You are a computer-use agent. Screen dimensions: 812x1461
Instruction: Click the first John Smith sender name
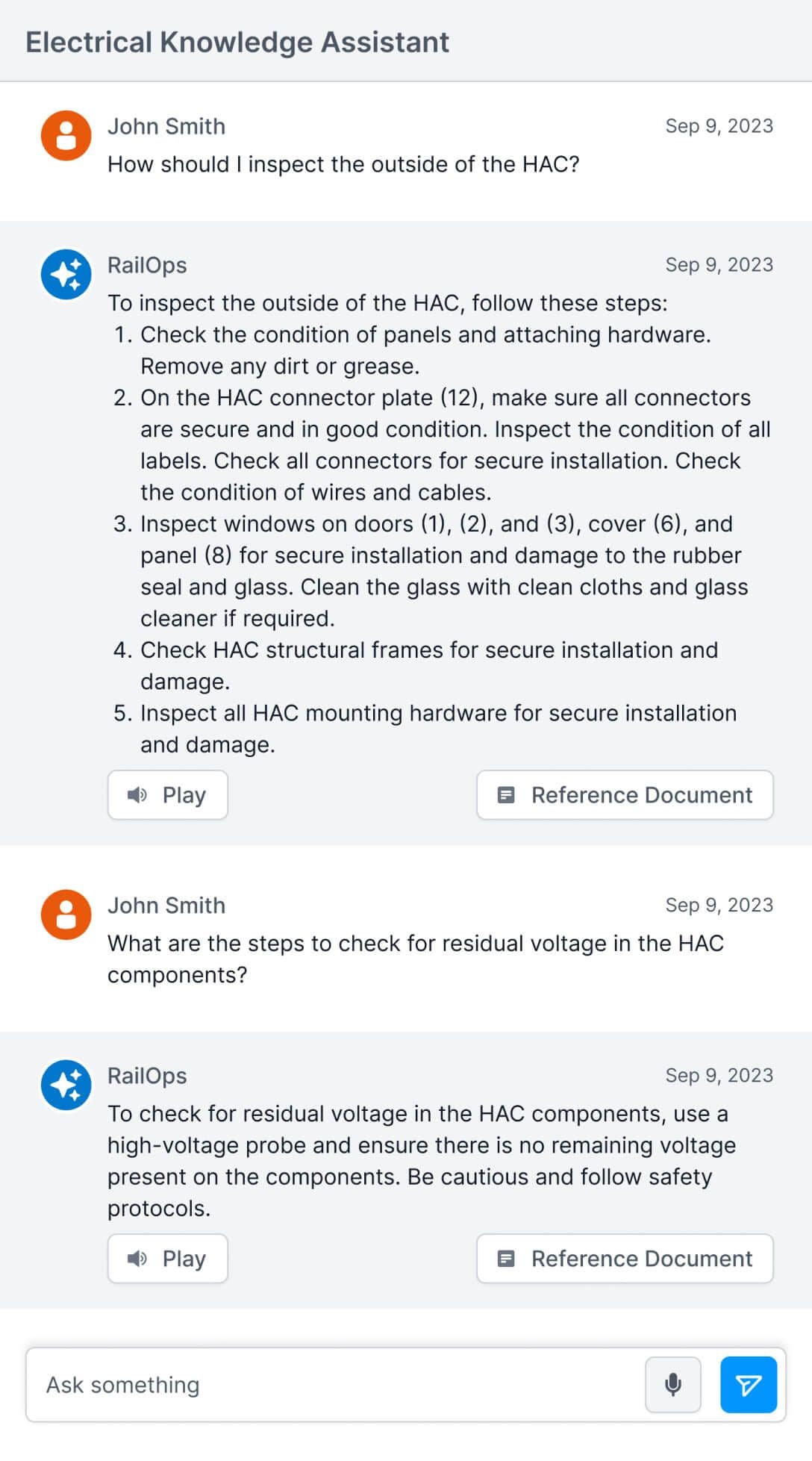click(x=166, y=126)
